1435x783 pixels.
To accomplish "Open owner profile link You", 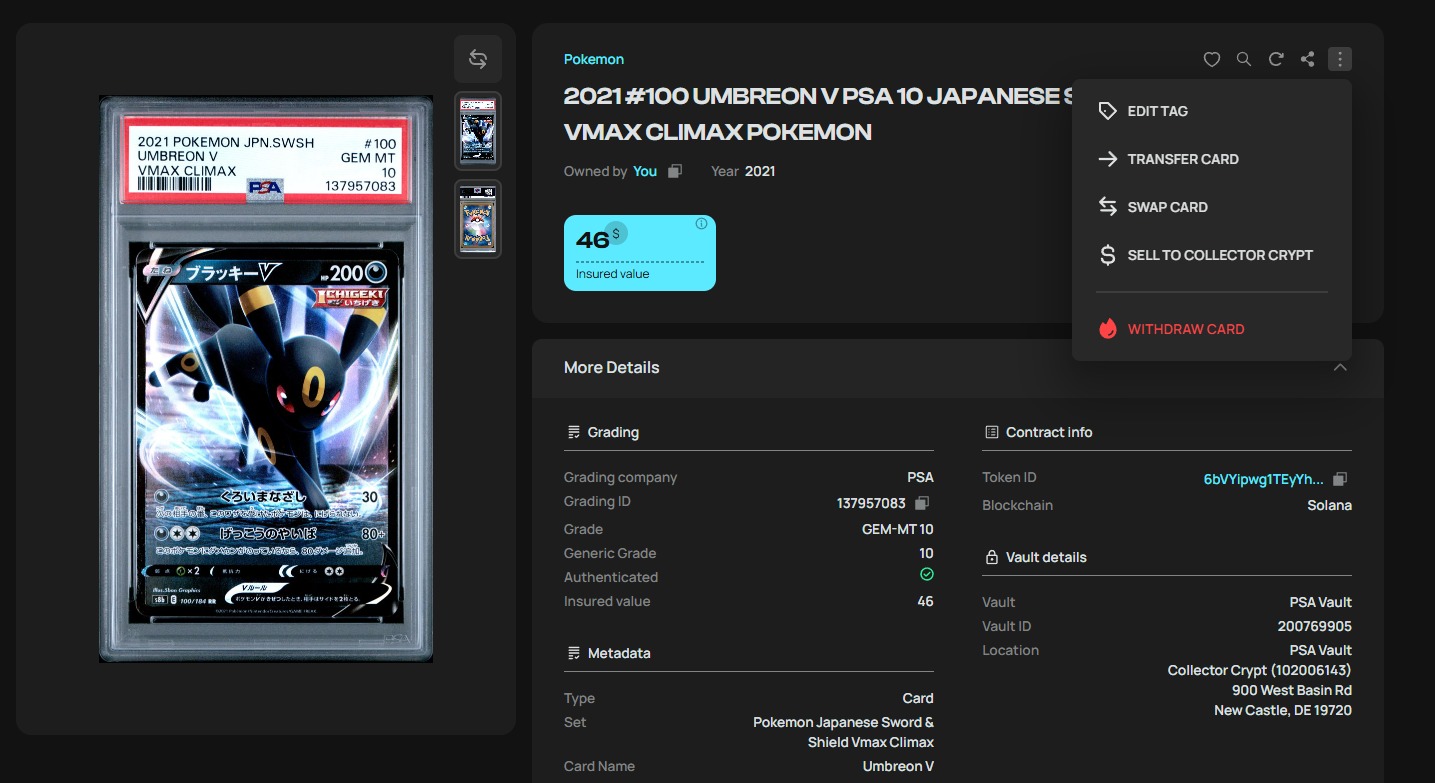I will point(645,171).
